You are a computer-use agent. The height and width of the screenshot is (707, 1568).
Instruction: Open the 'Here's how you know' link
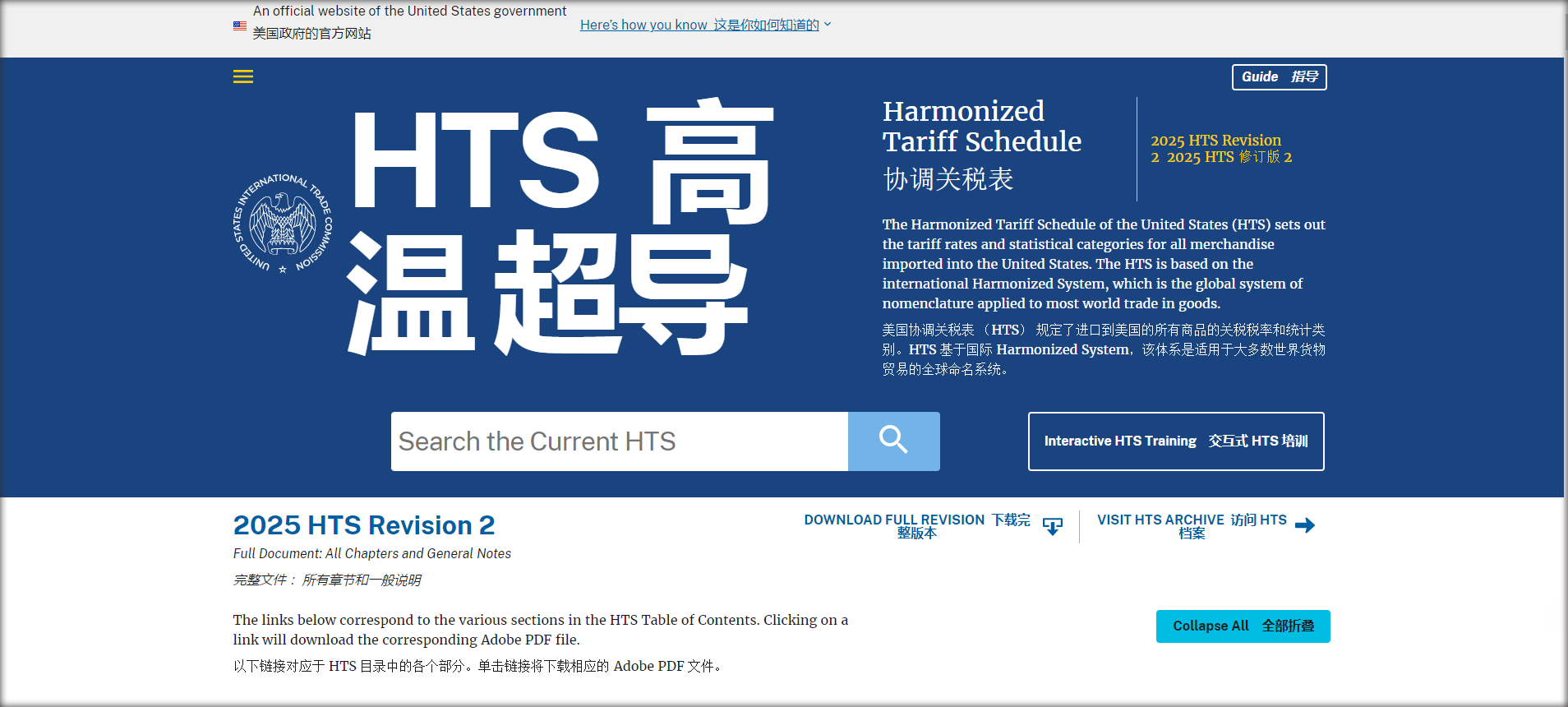(x=699, y=25)
